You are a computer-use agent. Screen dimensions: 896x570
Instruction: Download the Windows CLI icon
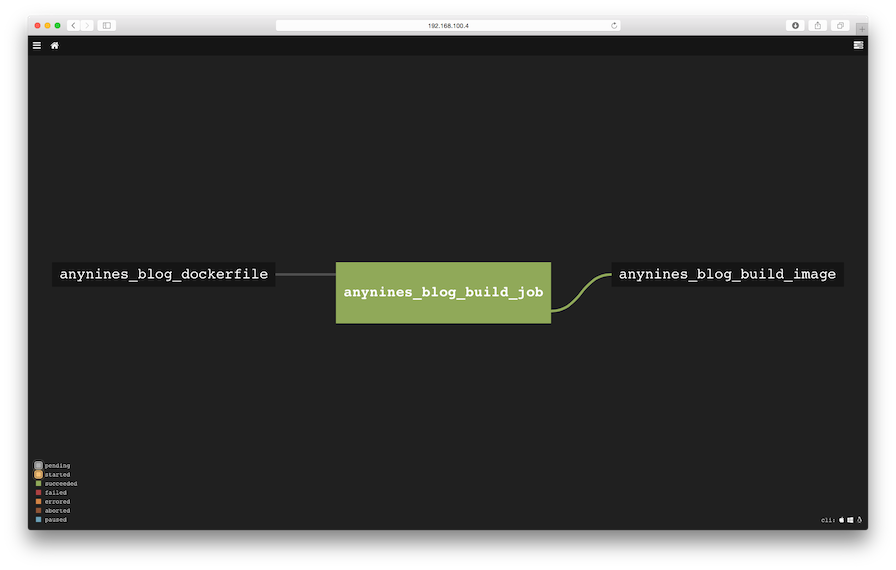pos(850,520)
